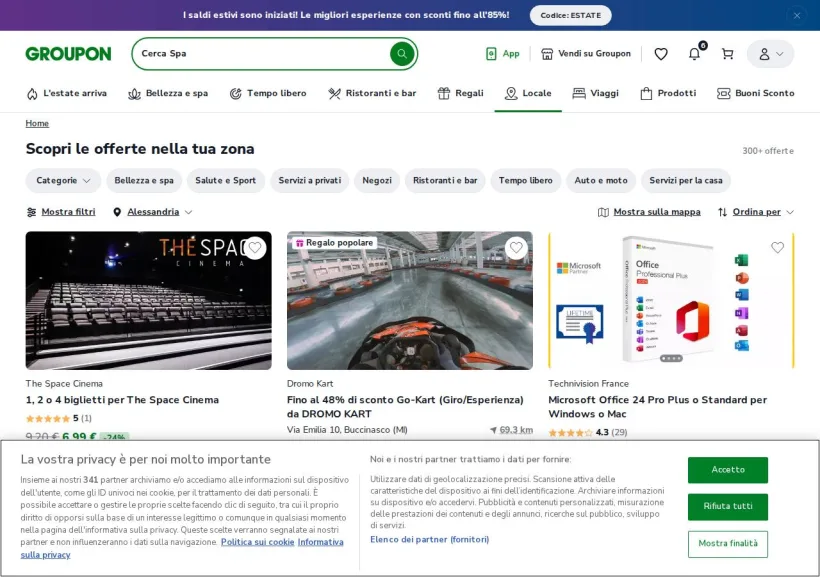
Task: Click the filter sliders icon
Action: click(31, 212)
